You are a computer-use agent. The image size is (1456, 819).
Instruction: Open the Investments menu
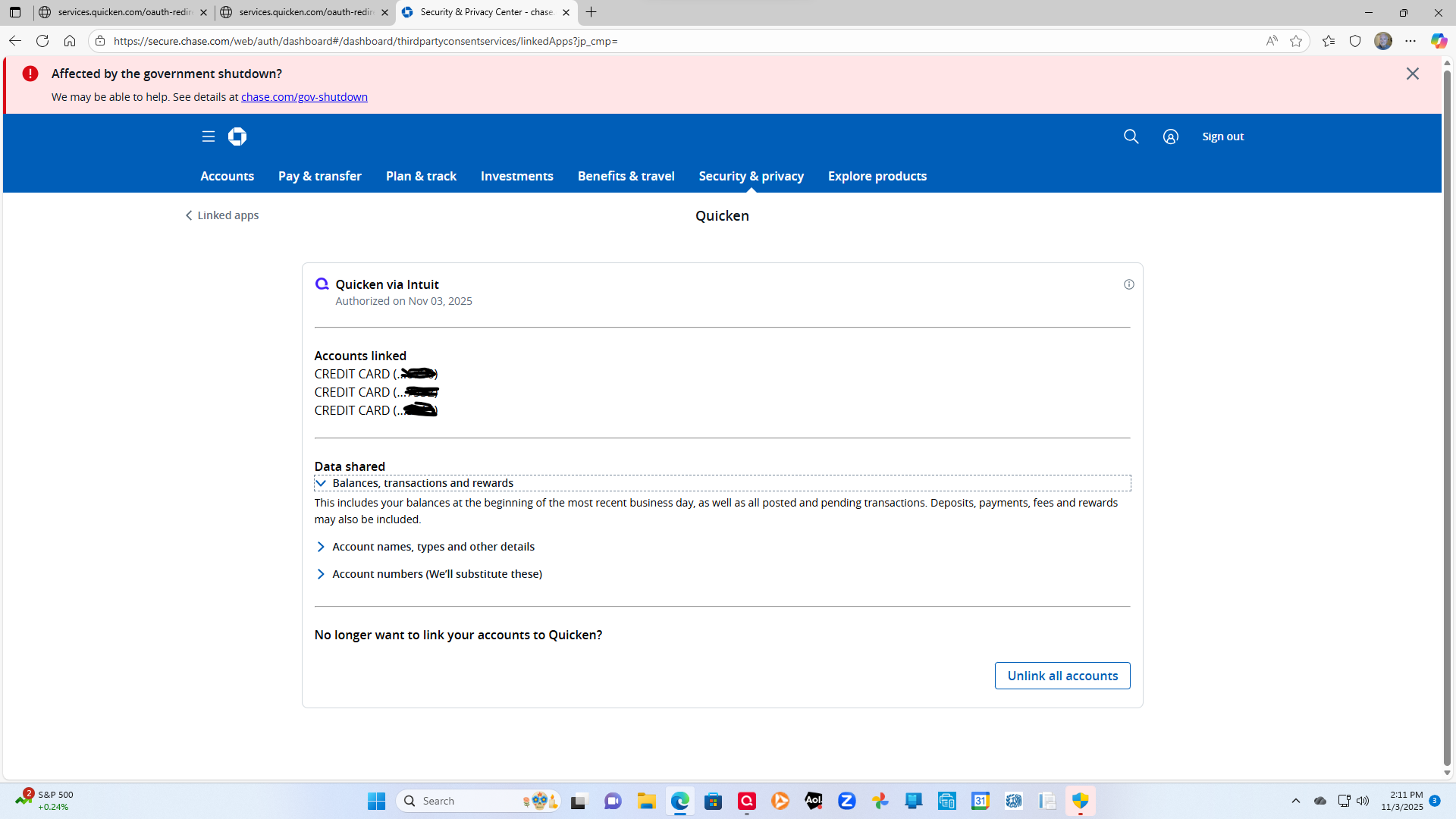pyautogui.click(x=516, y=176)
